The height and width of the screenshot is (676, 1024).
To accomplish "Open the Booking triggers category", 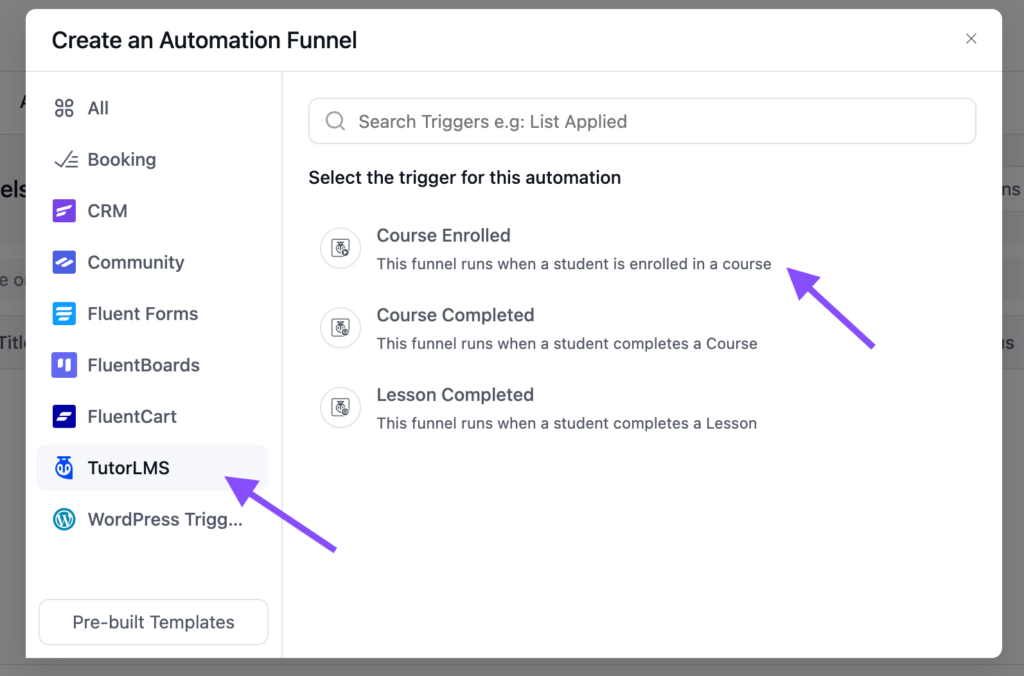I will (152, 159).
